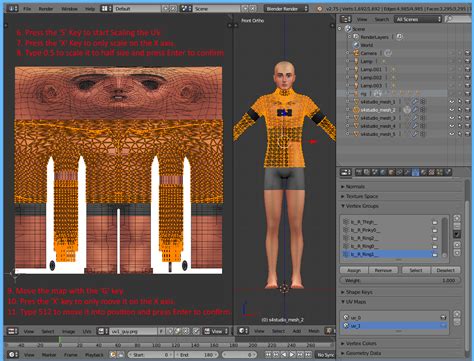Click the add UV map plus button

pyautogui.click(x=457, y=314)
